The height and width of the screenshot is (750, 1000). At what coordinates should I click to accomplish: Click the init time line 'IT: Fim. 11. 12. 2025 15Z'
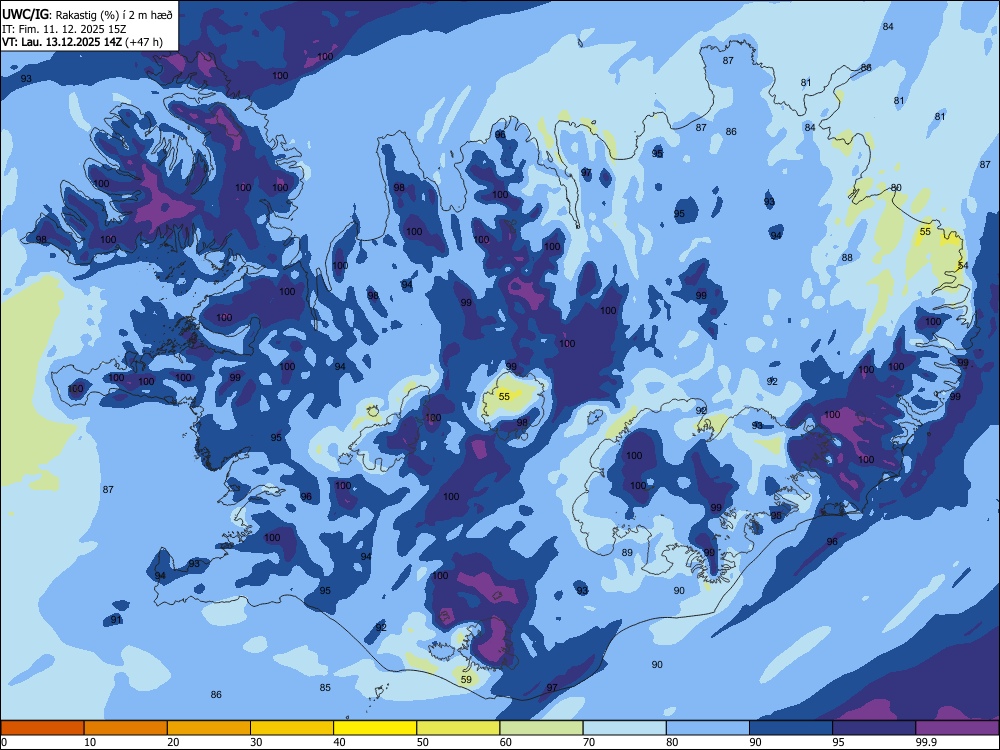point(65,29)
